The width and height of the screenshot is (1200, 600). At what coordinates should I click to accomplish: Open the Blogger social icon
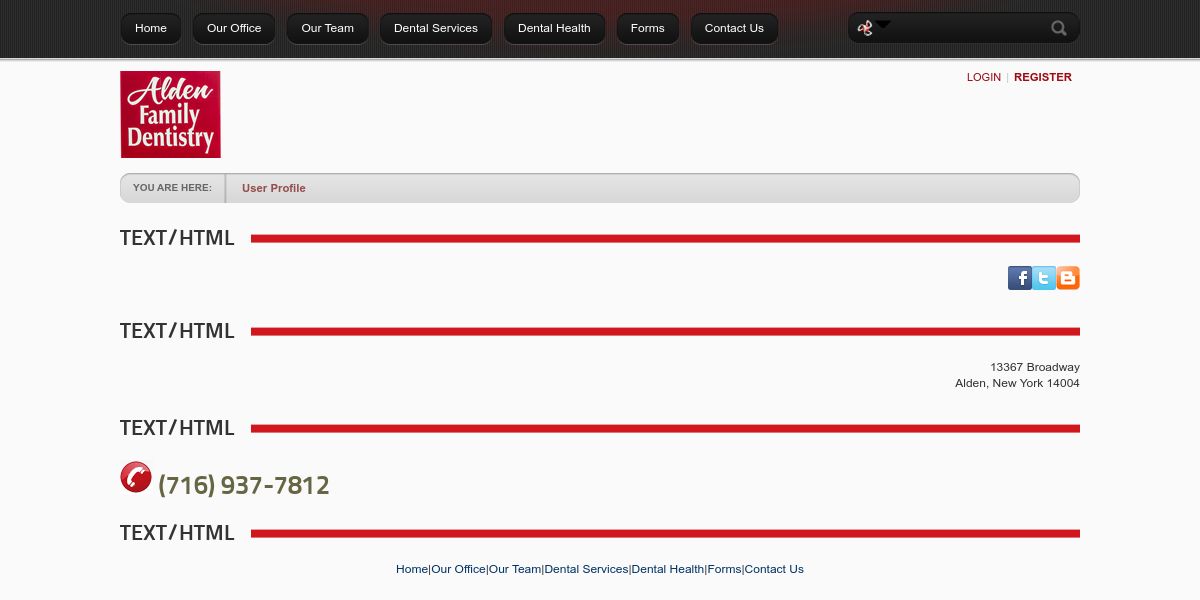(1068, 278)
